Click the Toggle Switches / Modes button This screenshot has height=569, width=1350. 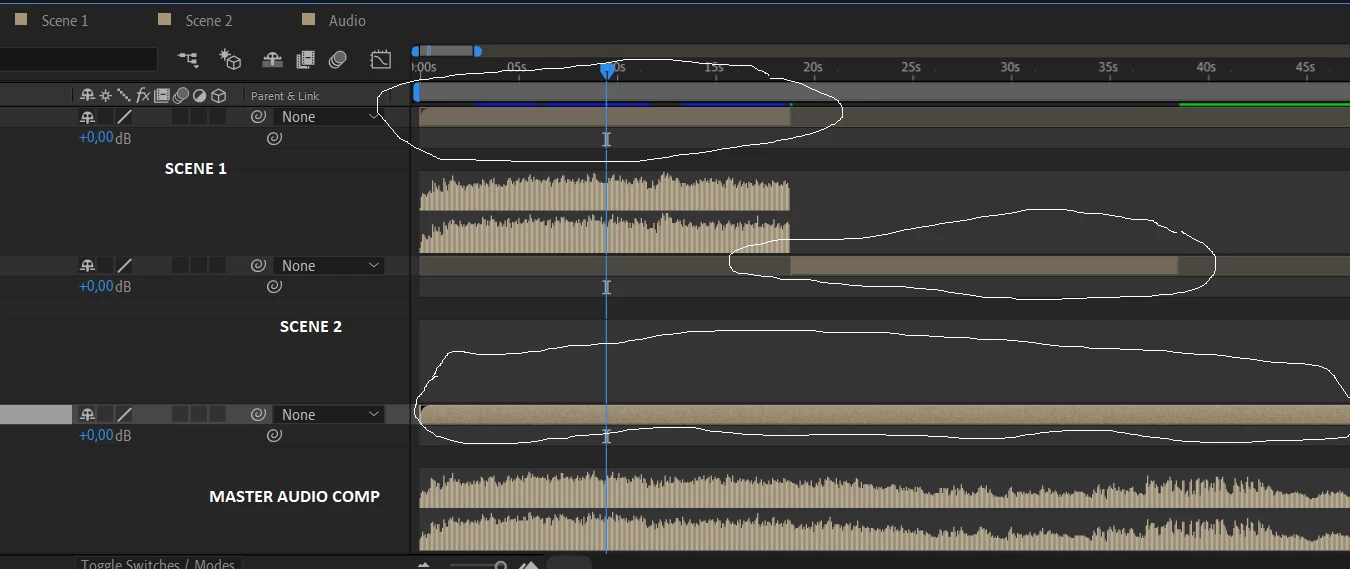[158, 564]
